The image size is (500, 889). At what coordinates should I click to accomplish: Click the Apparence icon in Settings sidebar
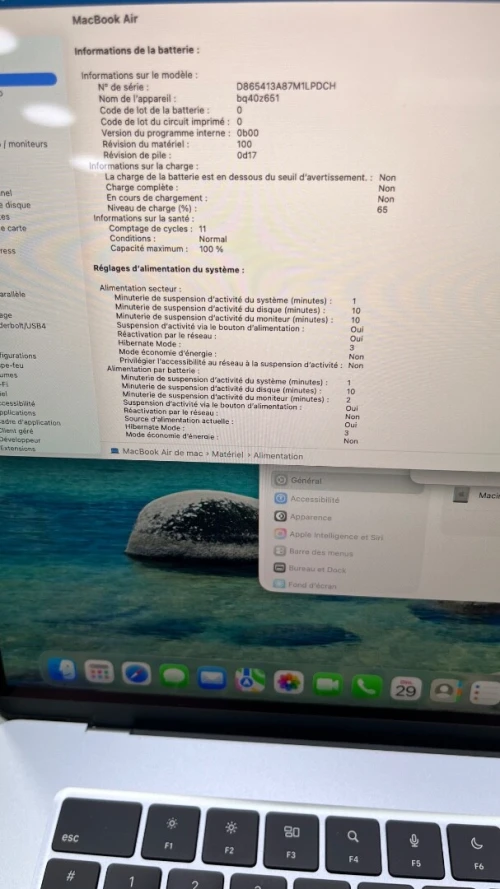280,517
